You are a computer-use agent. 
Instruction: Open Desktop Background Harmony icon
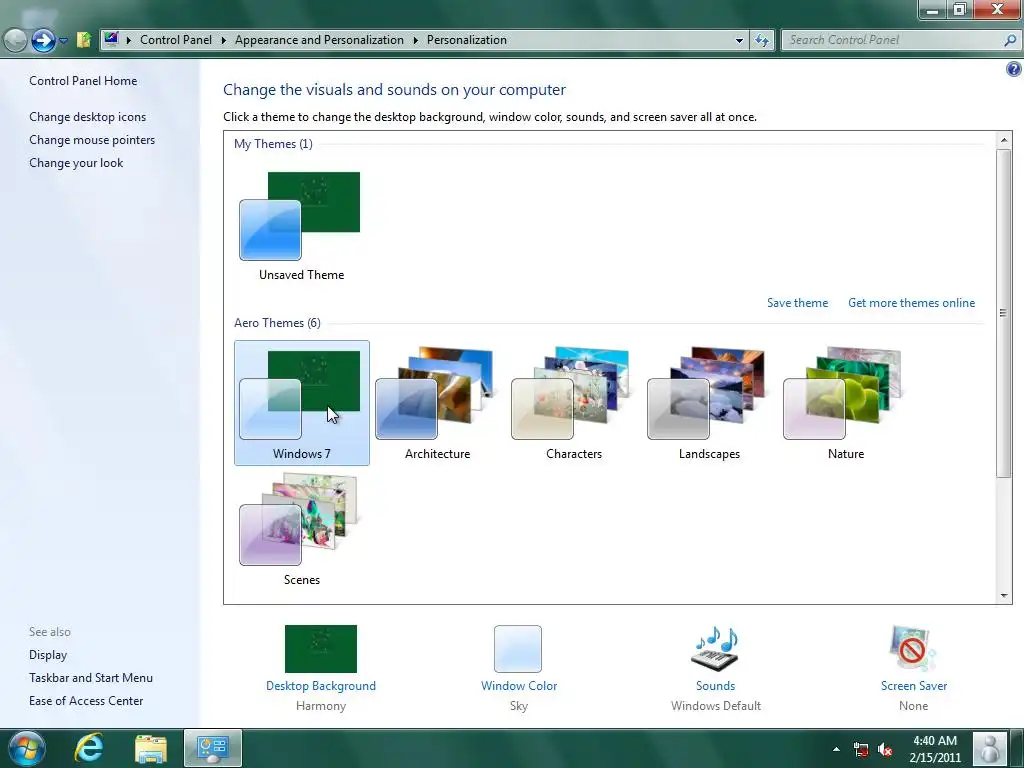tap(321, 648)
